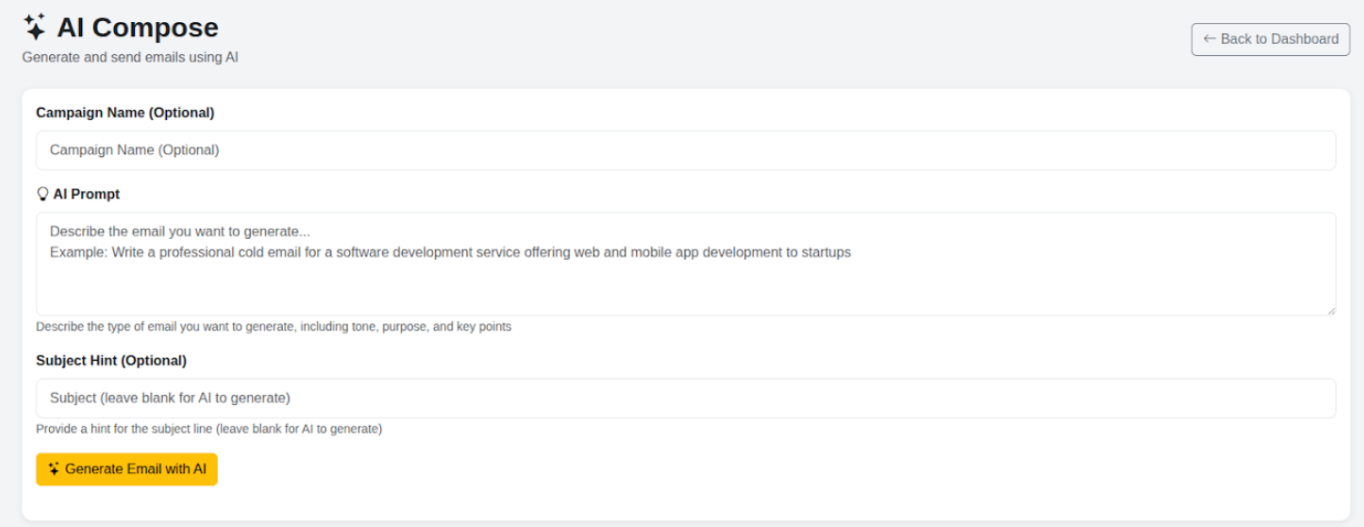
Task: Click the 'Provide a hint for the subject line' helper text
Action: (x=208, y=429)
